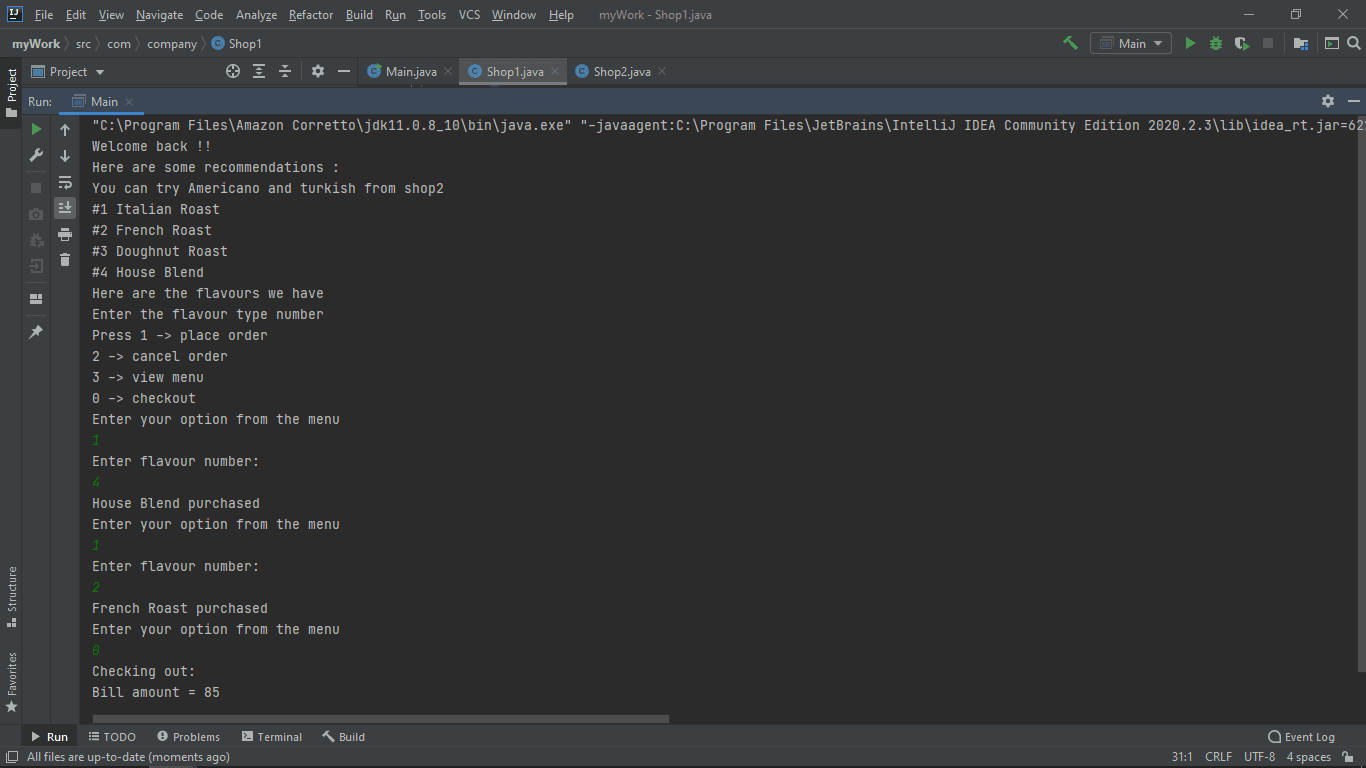Change file encoding UTF-8 selector
This screenshot has height=768, width=1366.
point(1260,757)
